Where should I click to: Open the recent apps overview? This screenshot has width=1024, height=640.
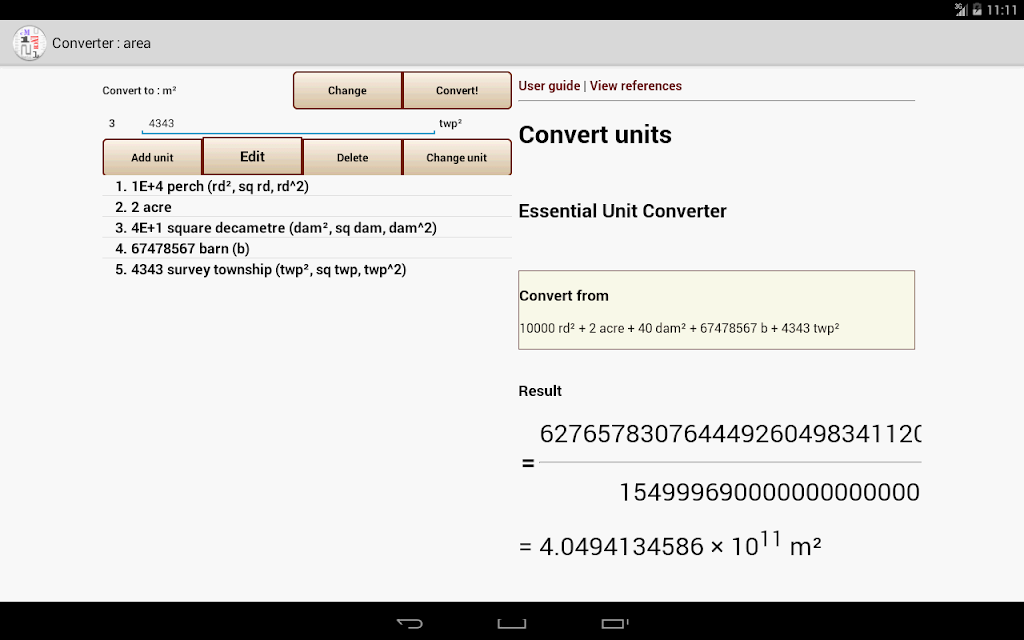point(614,623)
